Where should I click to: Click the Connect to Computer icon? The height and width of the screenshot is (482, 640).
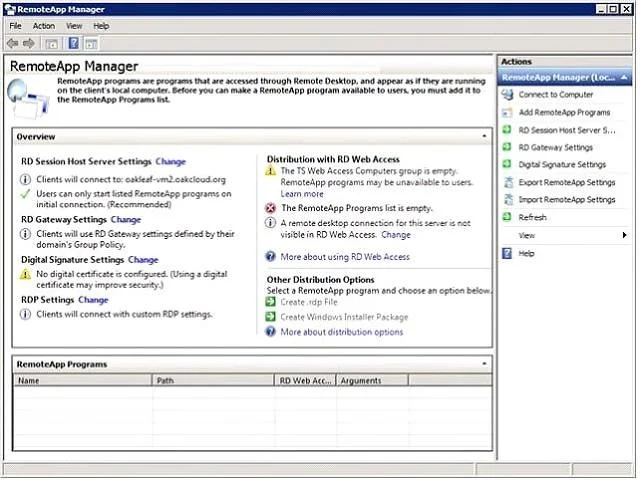[507, 95]
